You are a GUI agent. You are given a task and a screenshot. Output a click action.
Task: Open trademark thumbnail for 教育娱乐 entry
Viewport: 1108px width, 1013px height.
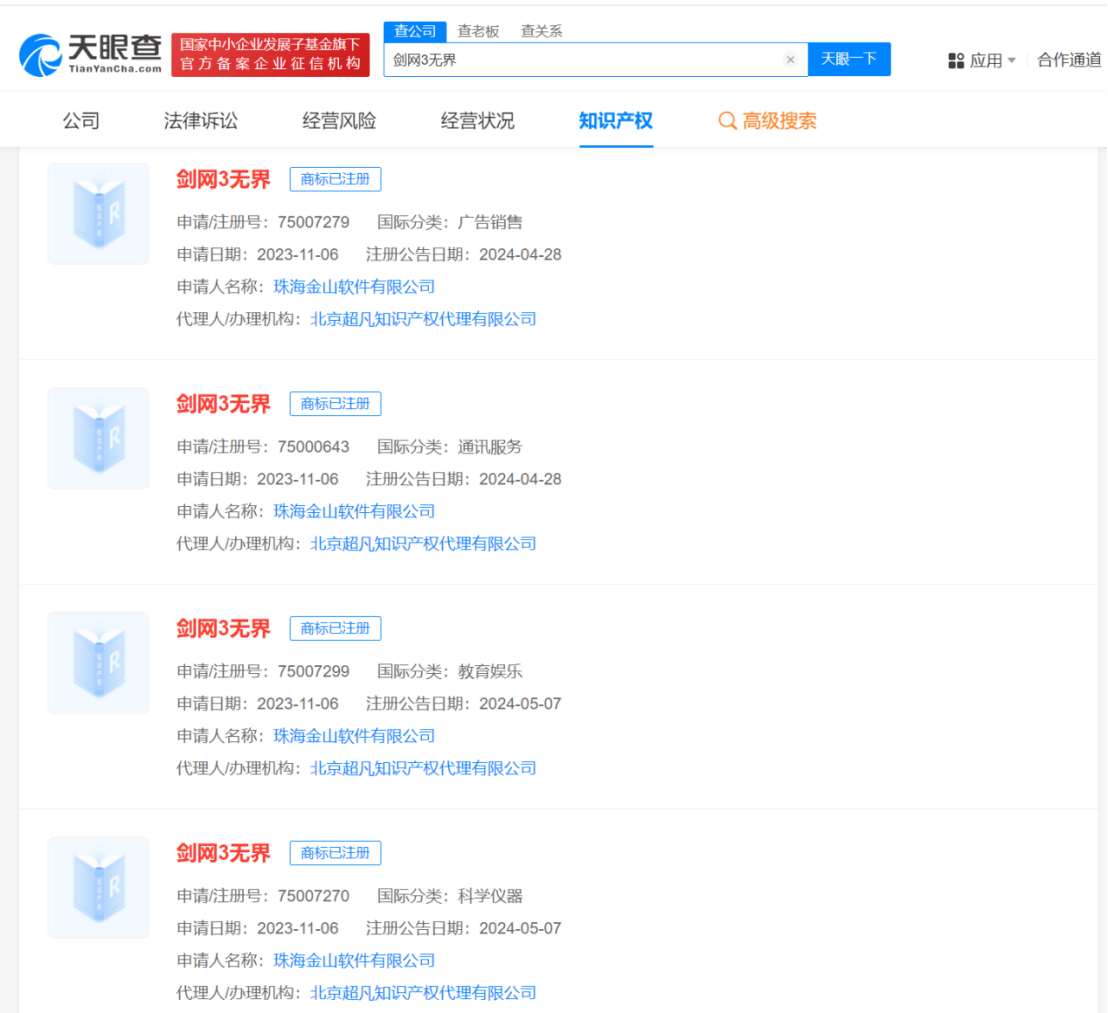coord(98,663)
